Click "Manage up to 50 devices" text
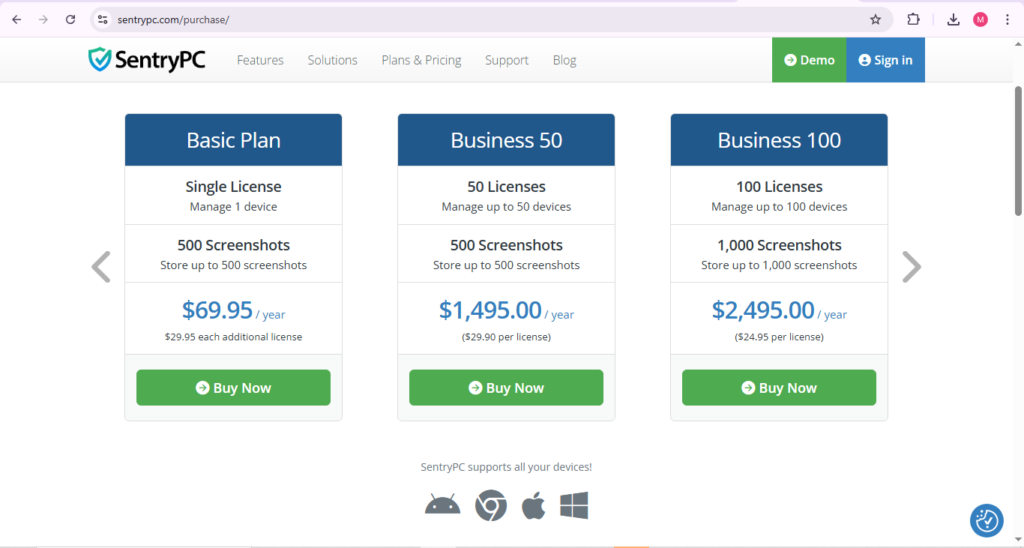 tap(506, 206)
